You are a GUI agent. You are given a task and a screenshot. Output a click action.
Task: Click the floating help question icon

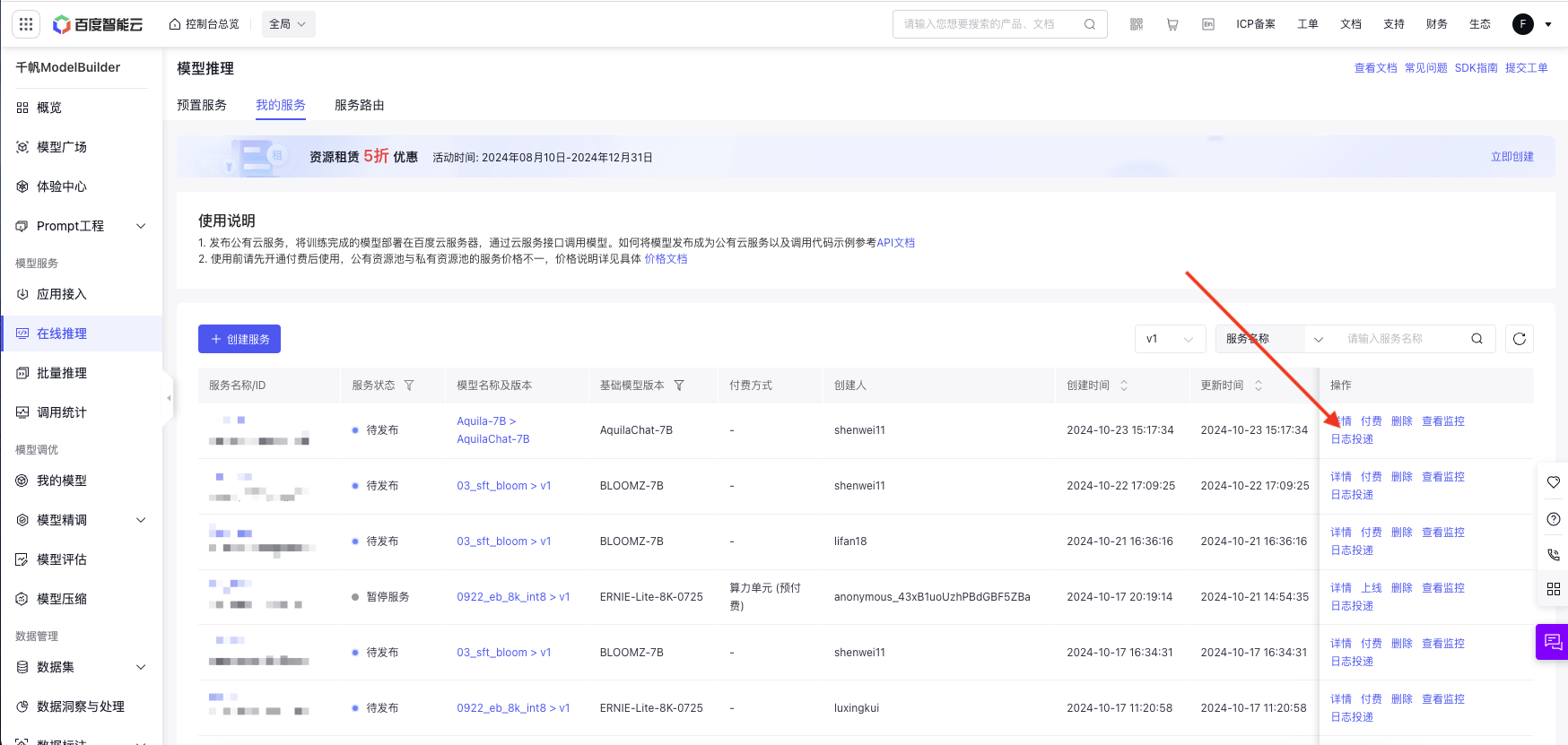pyautogui.click(x=1554, y=519)
